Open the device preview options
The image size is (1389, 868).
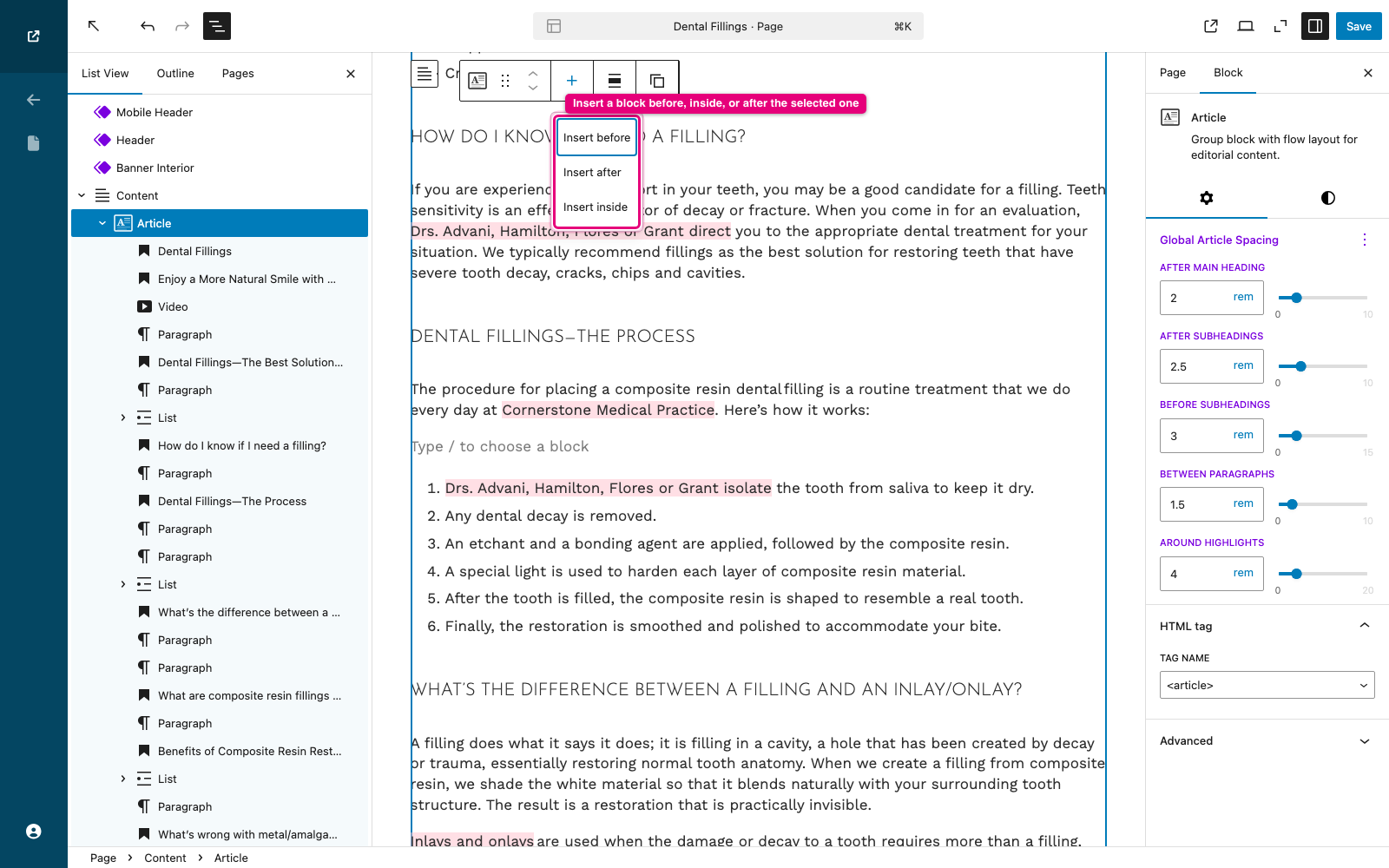click(1246, 26)
